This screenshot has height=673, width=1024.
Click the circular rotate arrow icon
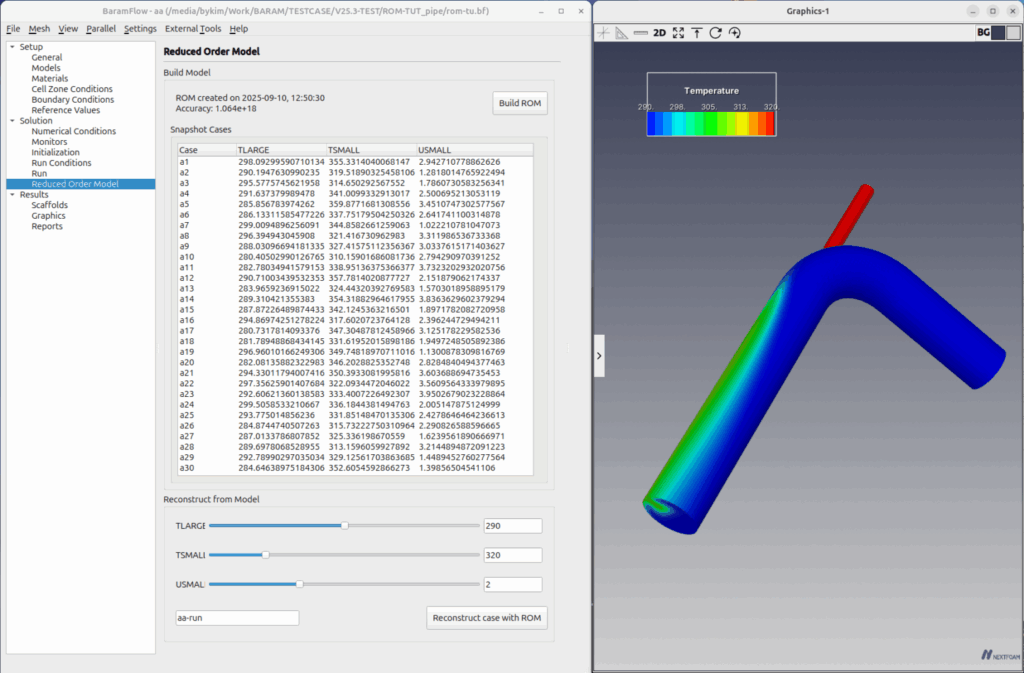[715, 33]
